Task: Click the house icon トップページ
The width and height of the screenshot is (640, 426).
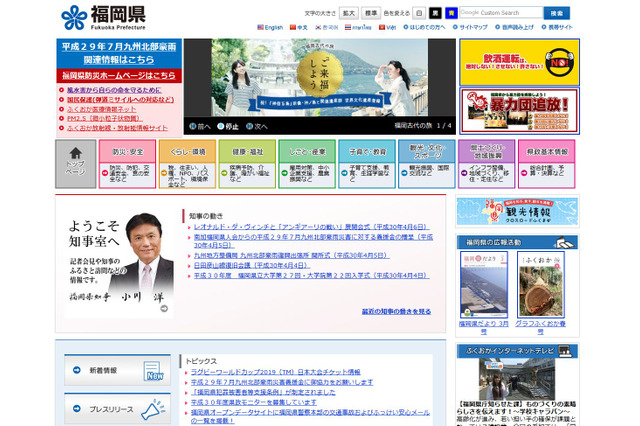Action: [76, 164]
